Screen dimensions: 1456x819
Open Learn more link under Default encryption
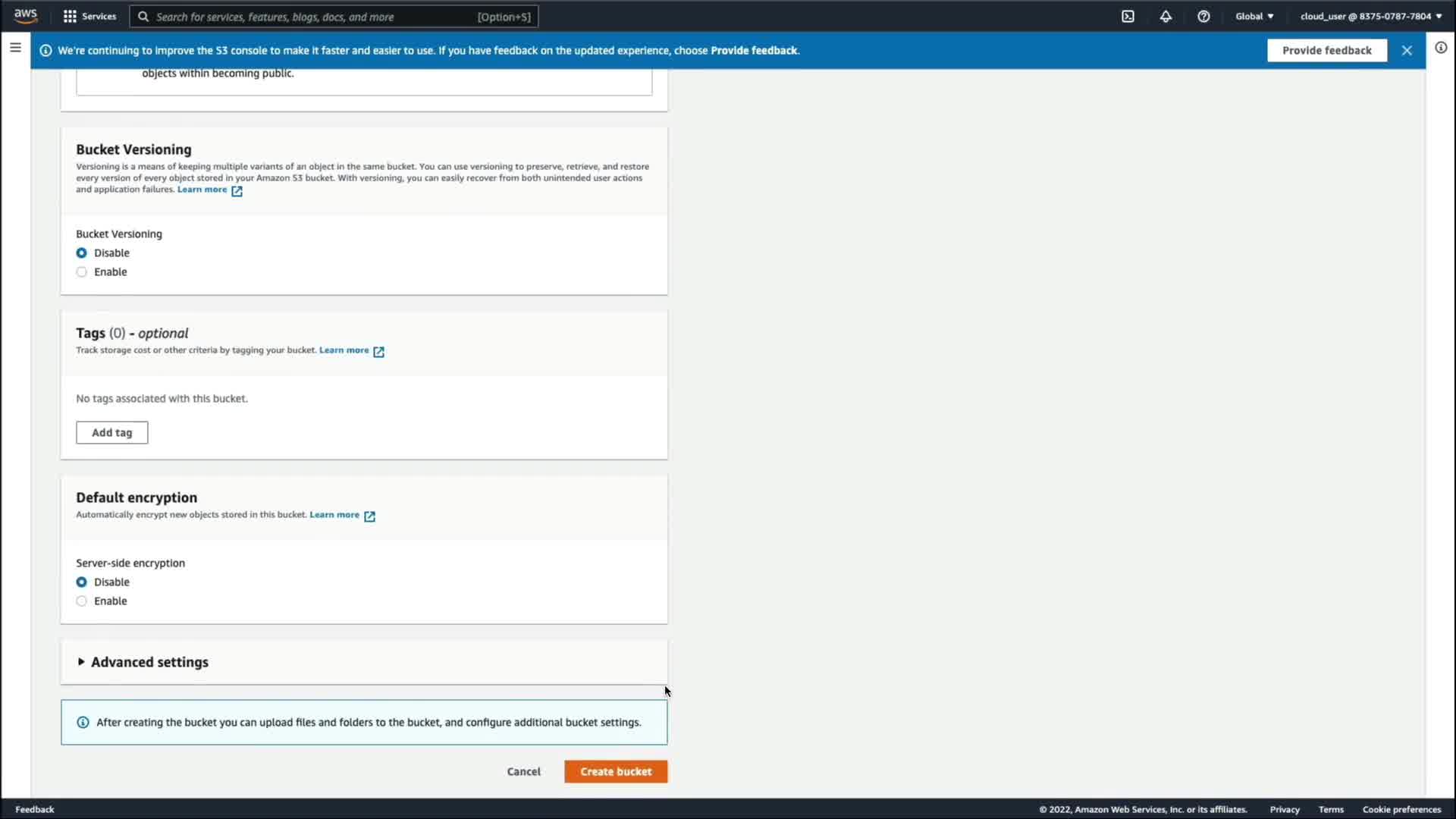tap(334, 515)
